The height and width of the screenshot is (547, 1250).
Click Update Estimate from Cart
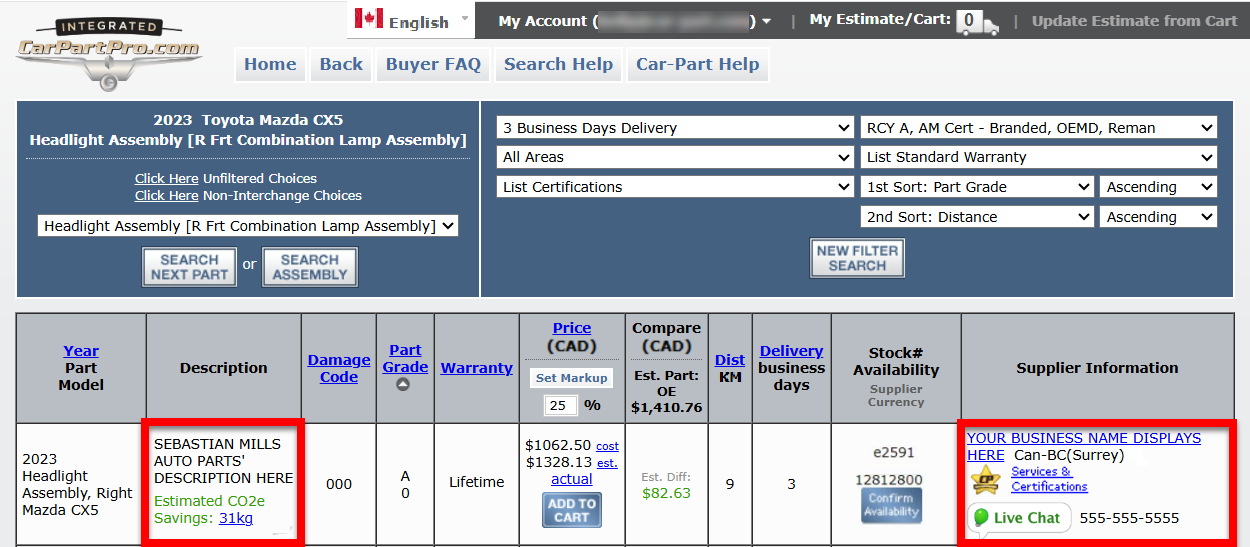[1134, 21]
